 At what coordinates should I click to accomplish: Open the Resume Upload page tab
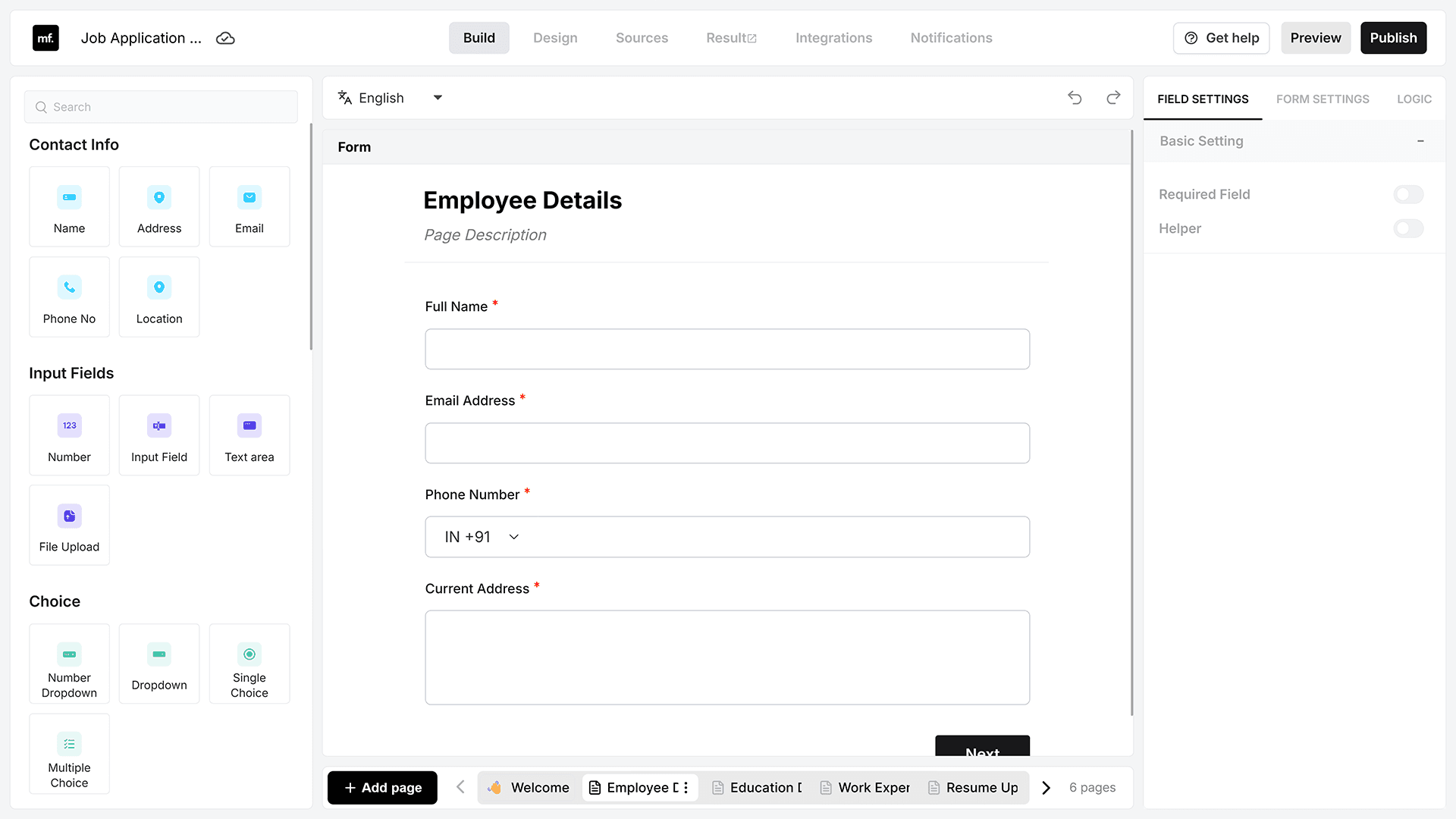click(x=974, y=788)
